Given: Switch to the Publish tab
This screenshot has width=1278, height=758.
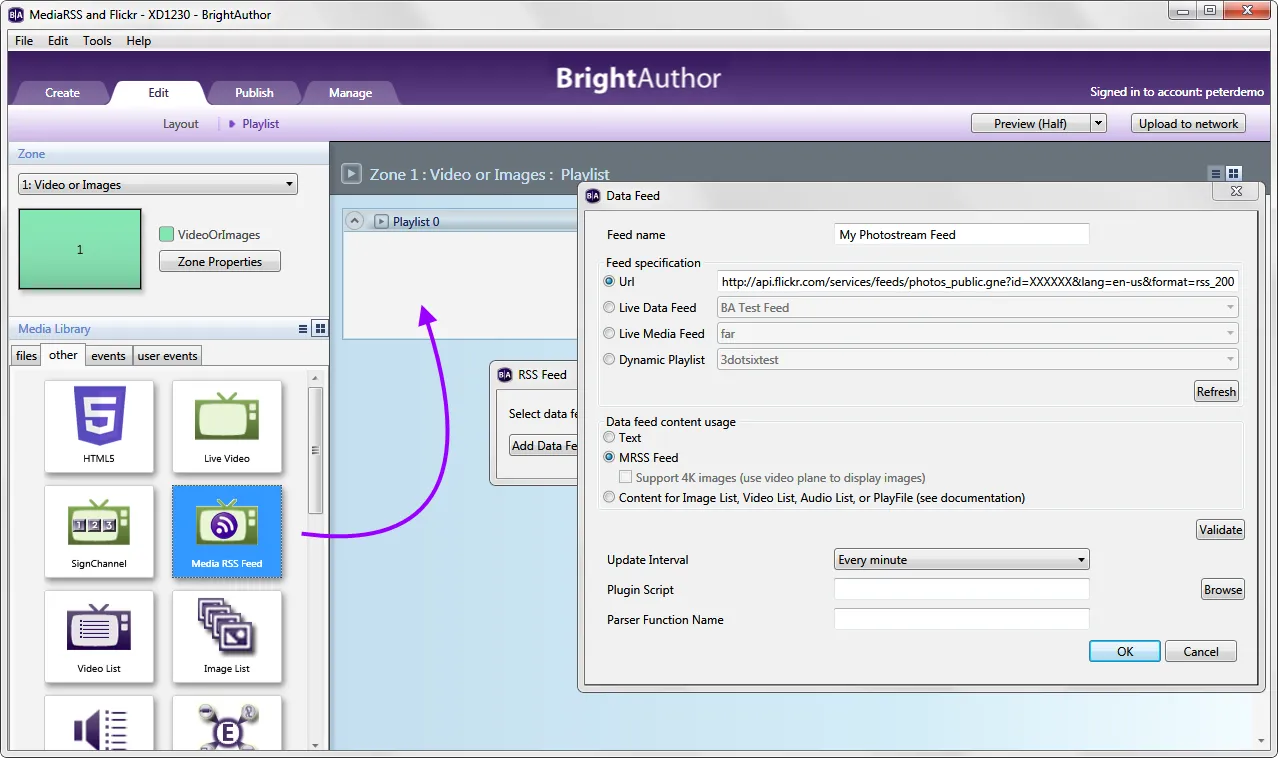Looking at the screenshot, I should [254, 93].
